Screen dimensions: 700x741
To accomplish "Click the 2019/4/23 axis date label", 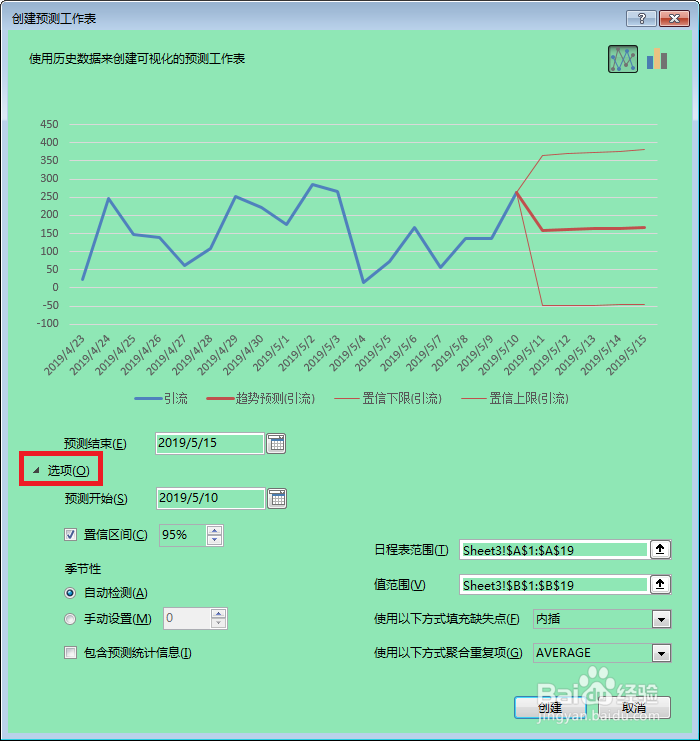I will click(x=64, y=355).
